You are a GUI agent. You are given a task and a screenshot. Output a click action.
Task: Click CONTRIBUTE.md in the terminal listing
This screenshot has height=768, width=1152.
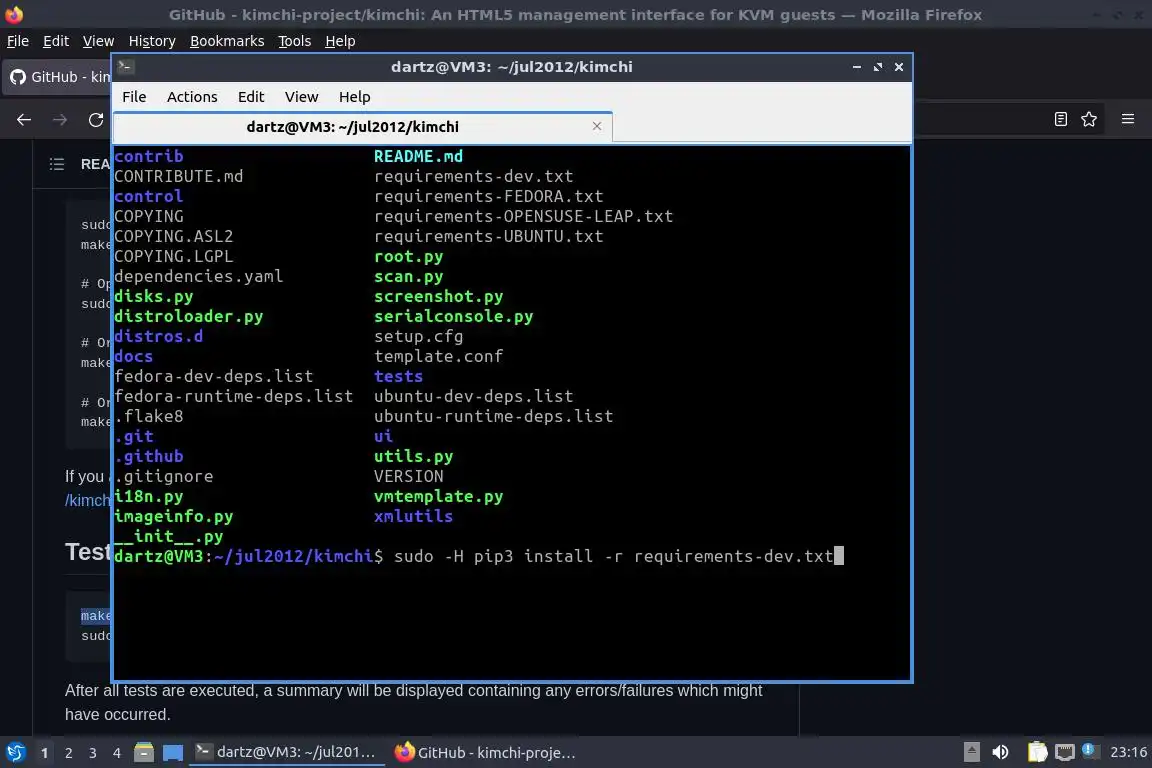click(x=179, y=176)
